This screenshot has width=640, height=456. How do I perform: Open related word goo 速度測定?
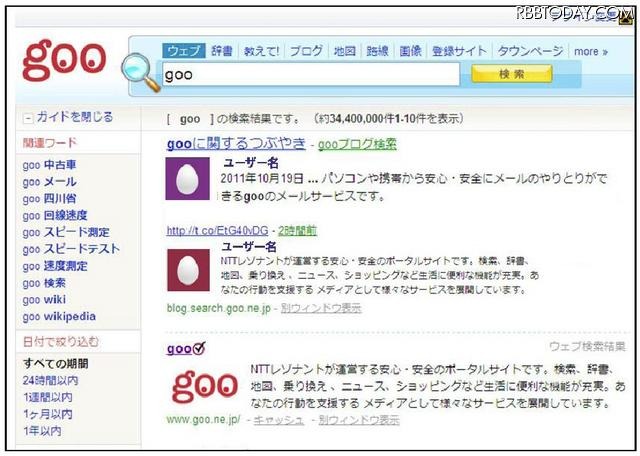55,266
